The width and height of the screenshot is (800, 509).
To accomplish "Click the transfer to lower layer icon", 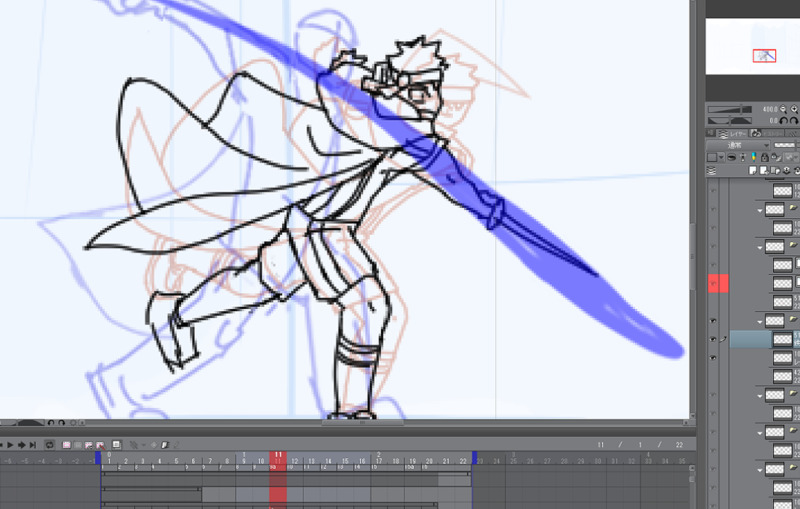I will pos(786,170).
